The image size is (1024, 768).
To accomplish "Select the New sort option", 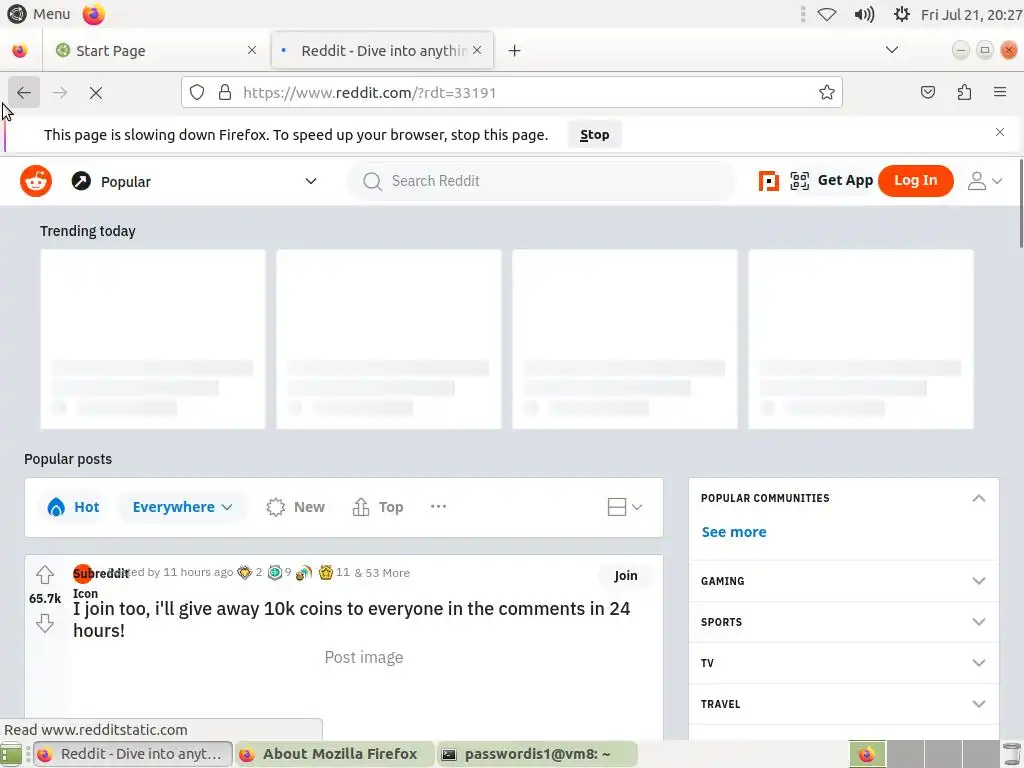I will [295, 507].
